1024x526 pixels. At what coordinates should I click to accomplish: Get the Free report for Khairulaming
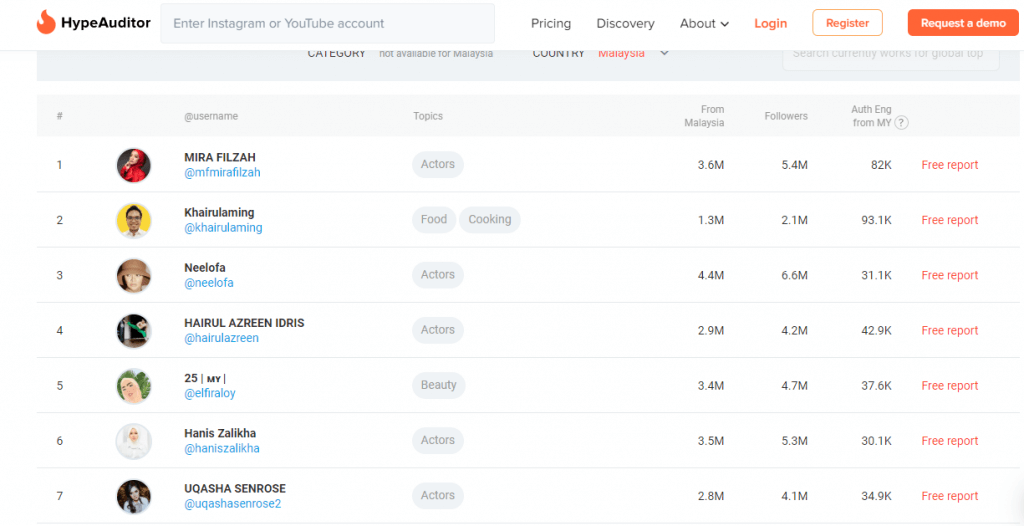pos(950,220)
